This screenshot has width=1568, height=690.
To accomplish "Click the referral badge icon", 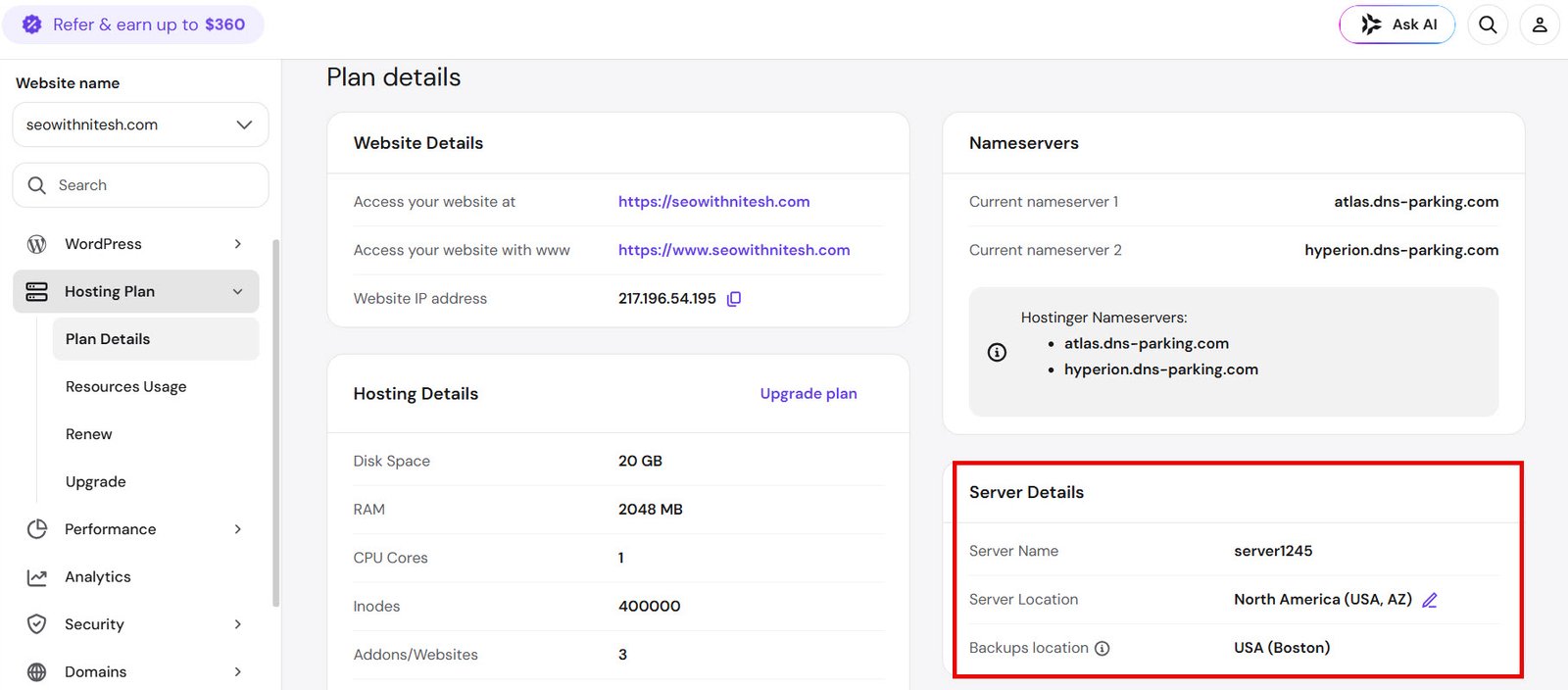I will click(x=32, y=25).
